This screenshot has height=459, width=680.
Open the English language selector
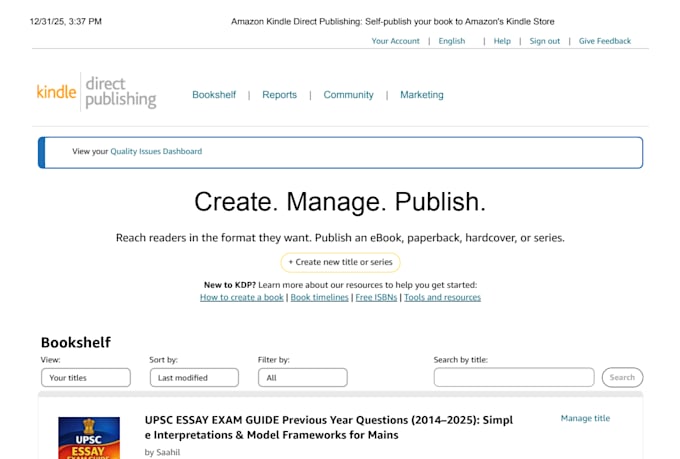pos(451,41)
